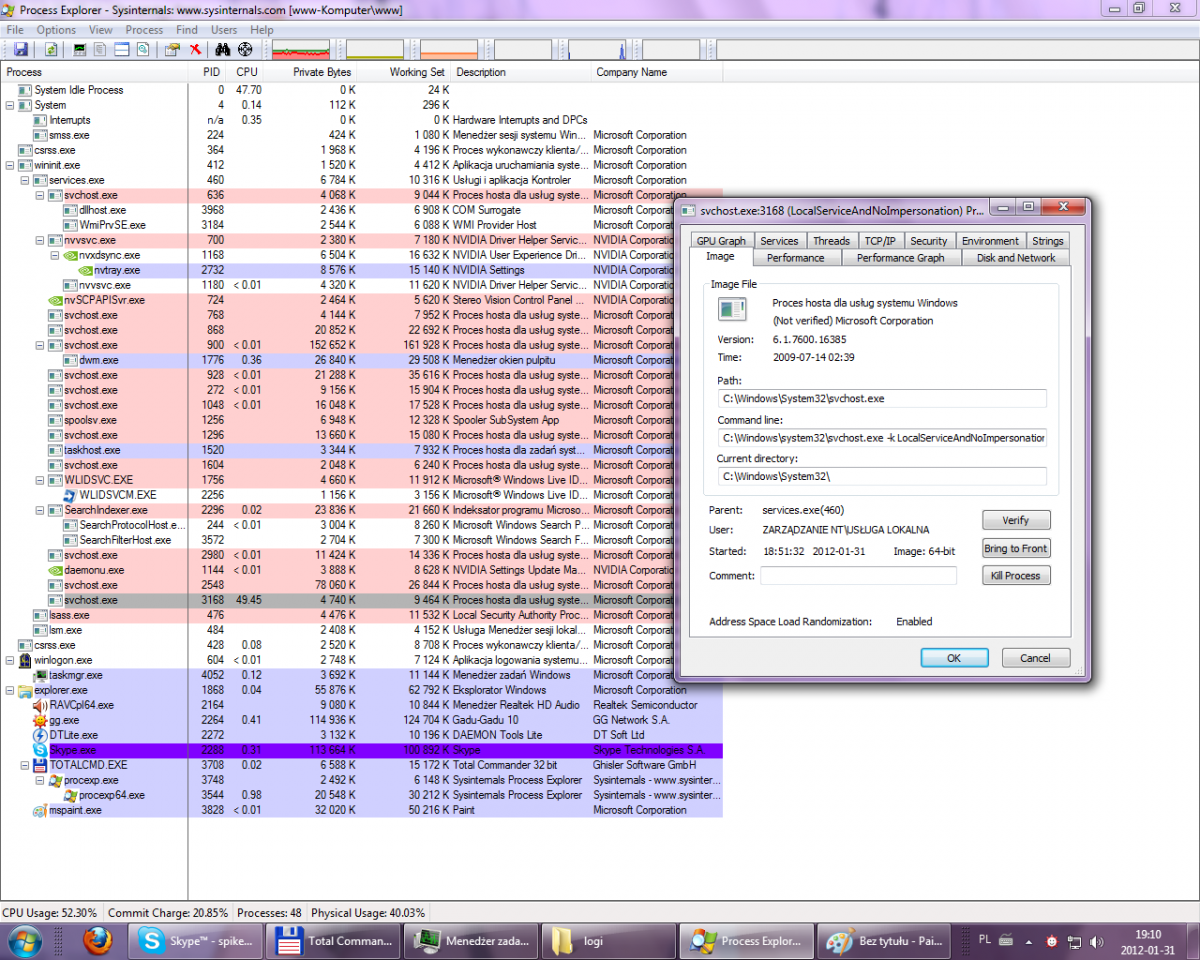
Task: Click the NVIDIA icon beside nvtray.exe
Action: (x=86, y=270)
